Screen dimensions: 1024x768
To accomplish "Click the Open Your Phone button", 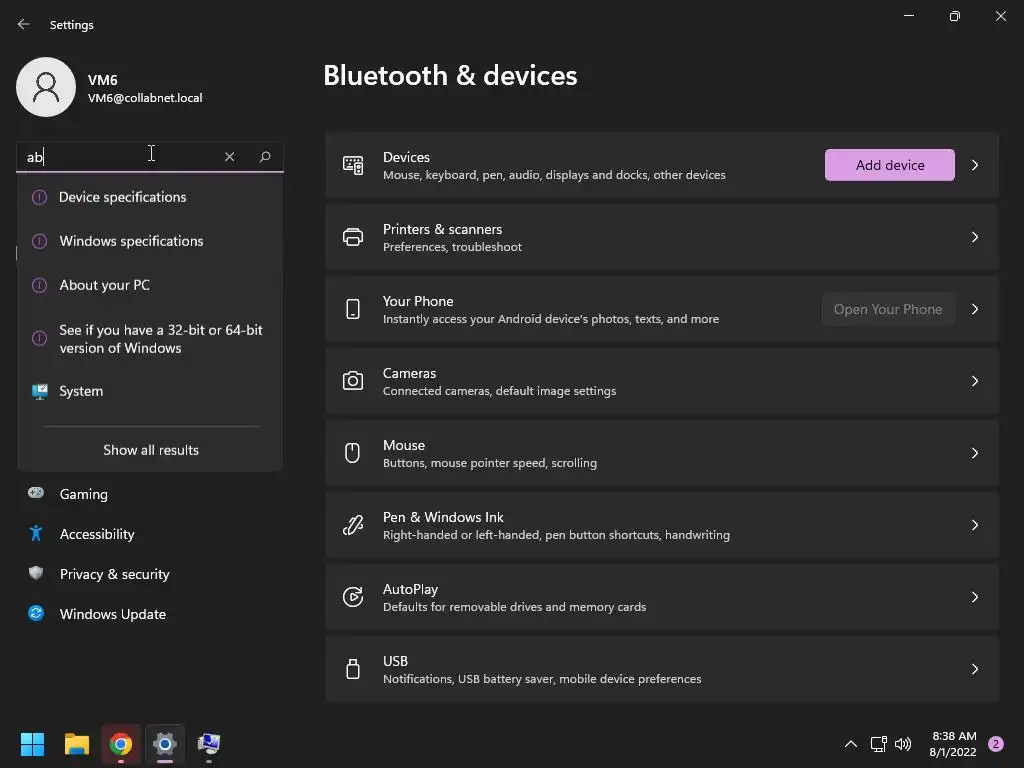I will [x=888, y=309].
